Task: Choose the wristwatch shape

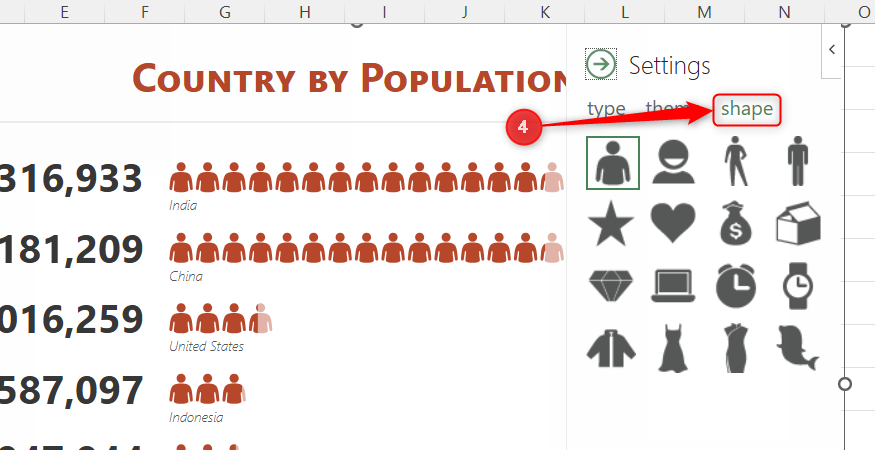Action: tap(799, 285)
